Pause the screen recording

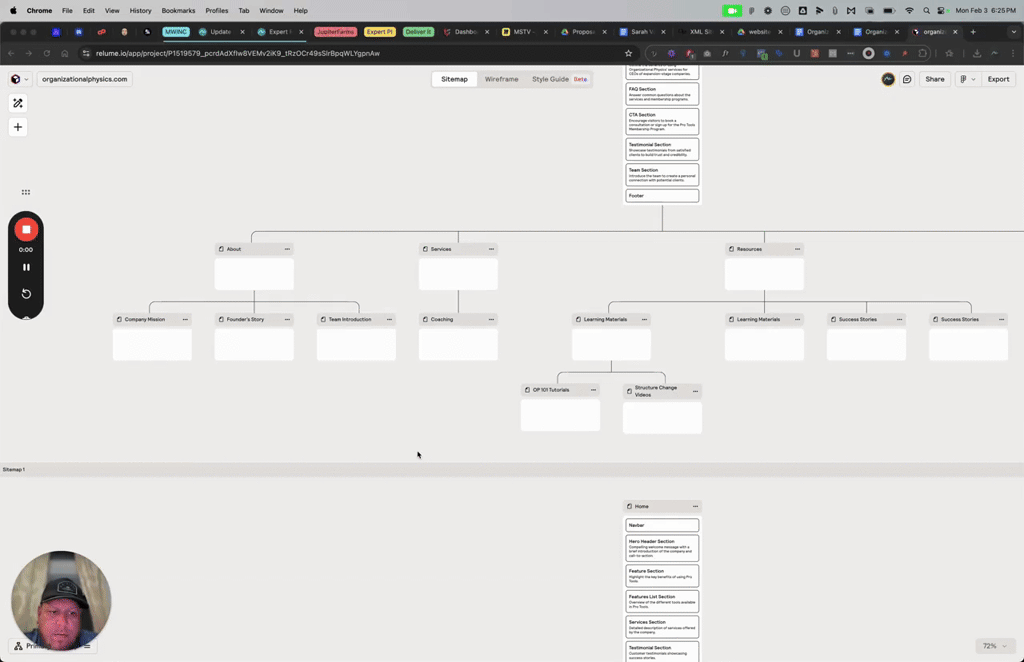click(x=26, y=267)
